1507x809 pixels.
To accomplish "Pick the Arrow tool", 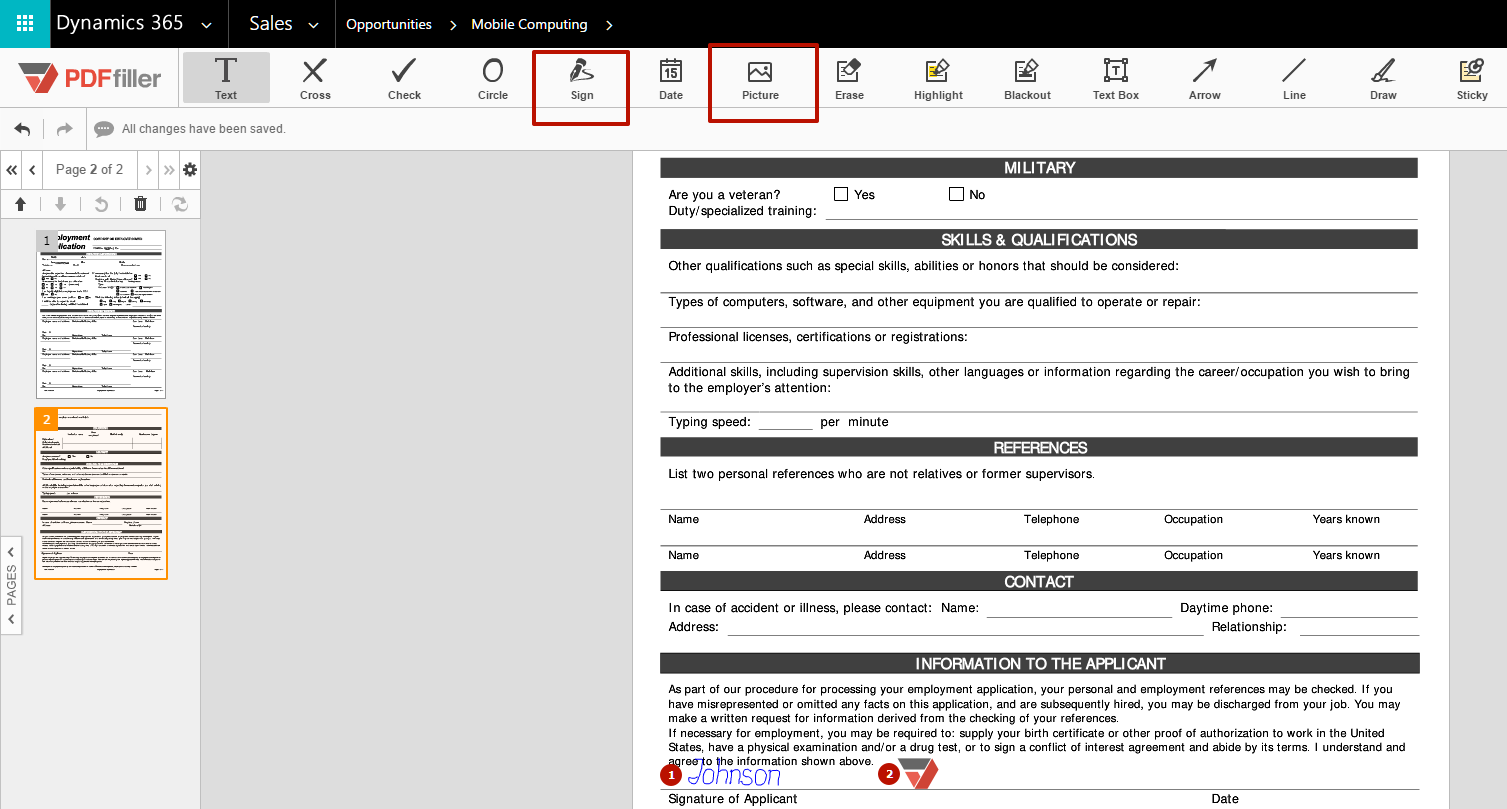I will pos(1205,78).
